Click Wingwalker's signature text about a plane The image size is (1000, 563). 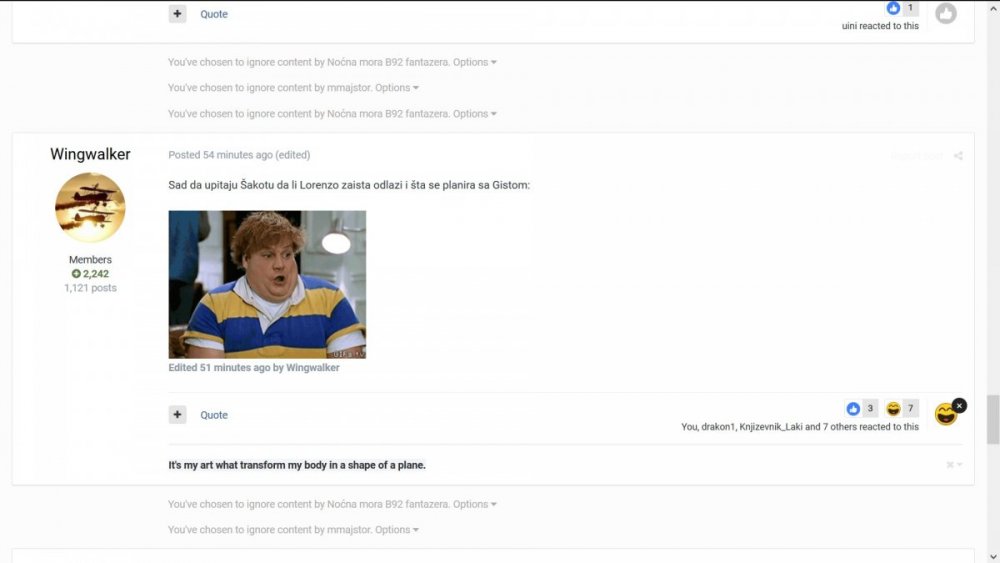(297, 465)
